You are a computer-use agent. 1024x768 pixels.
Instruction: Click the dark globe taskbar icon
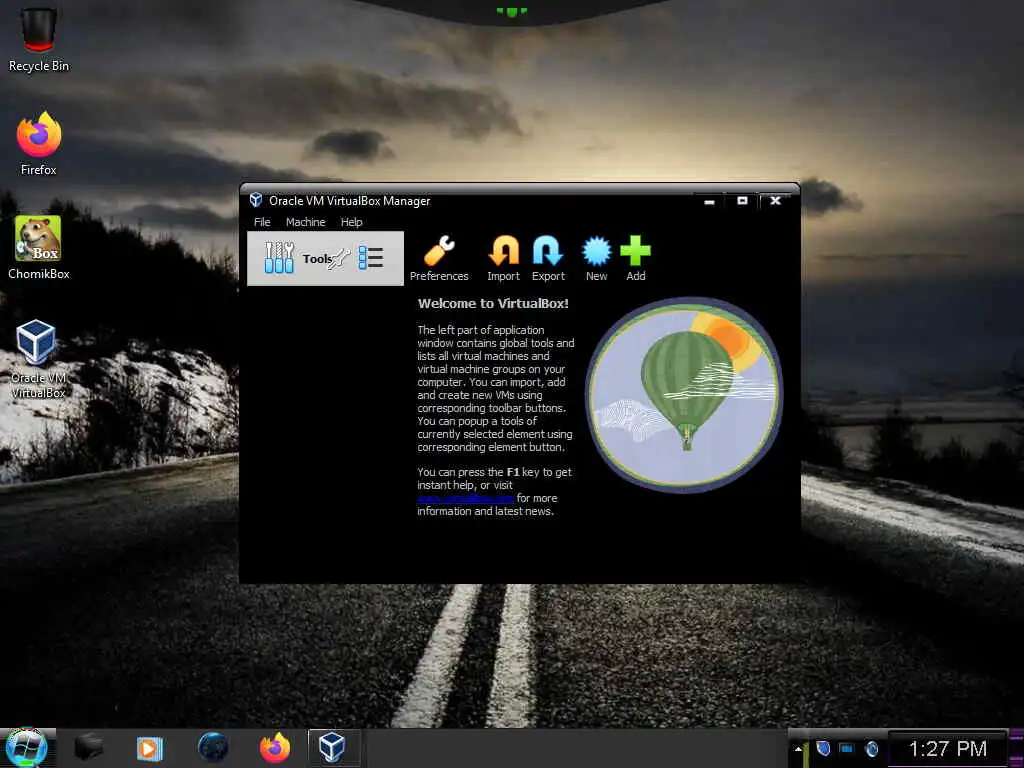(213, 748)
